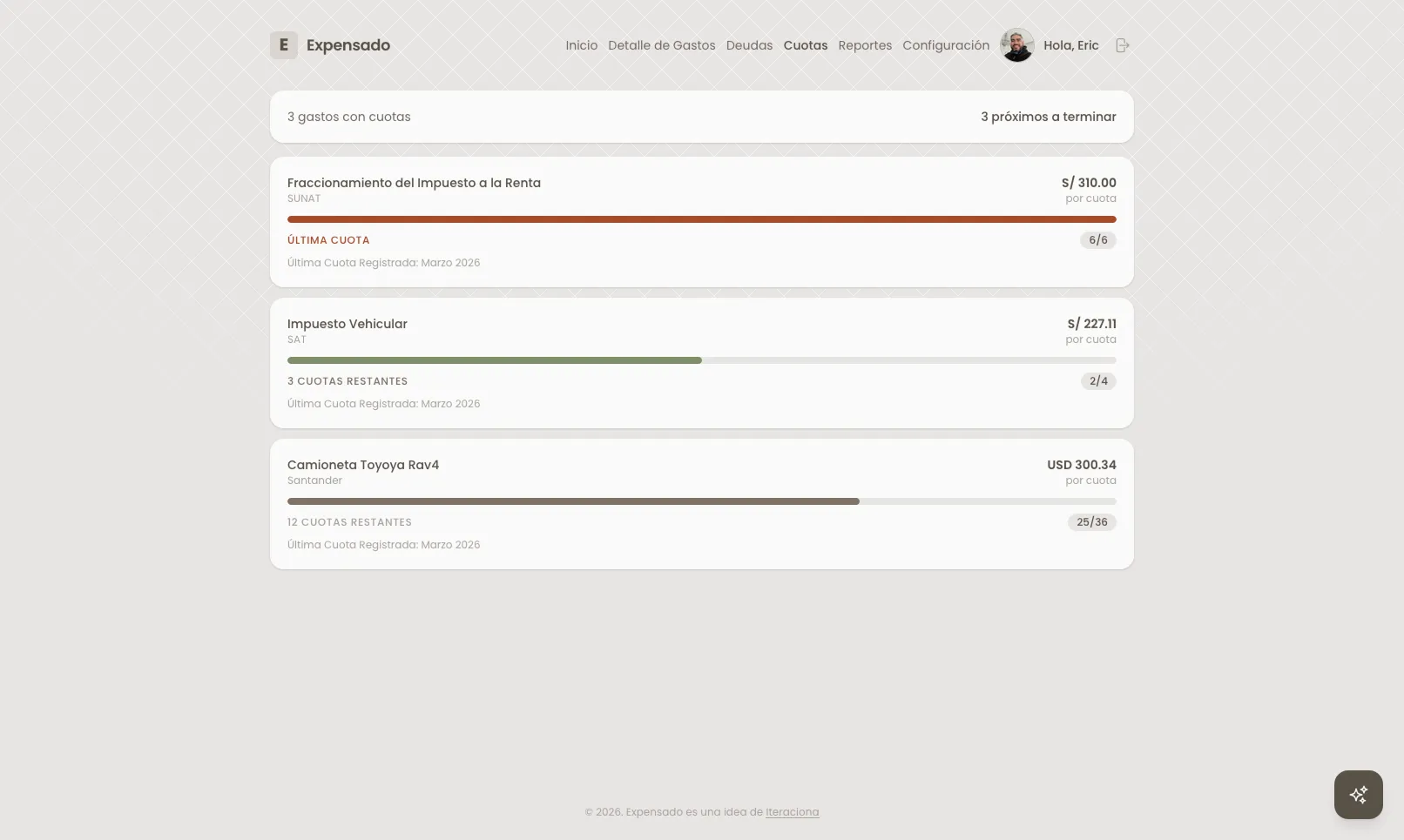Open Detalle de Gastos
The width and height of the screenshot is (1404, 840).
click(x=661, y=45)
